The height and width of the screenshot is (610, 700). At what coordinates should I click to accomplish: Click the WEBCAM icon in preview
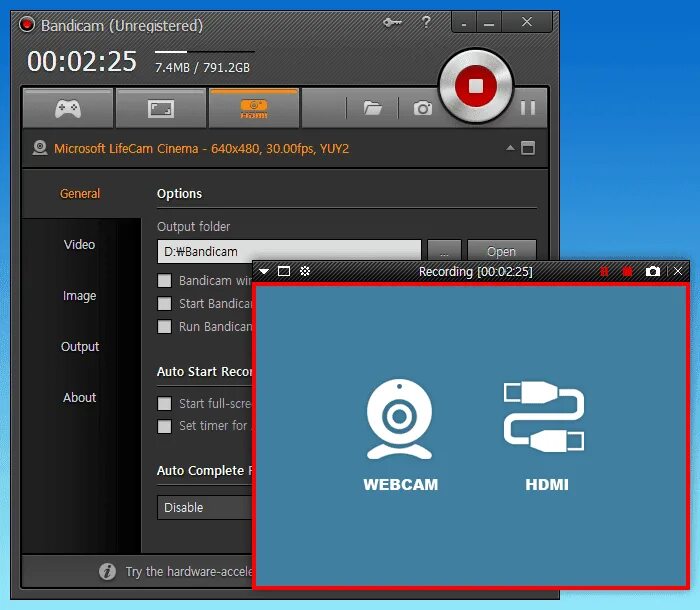click(400, 419)
